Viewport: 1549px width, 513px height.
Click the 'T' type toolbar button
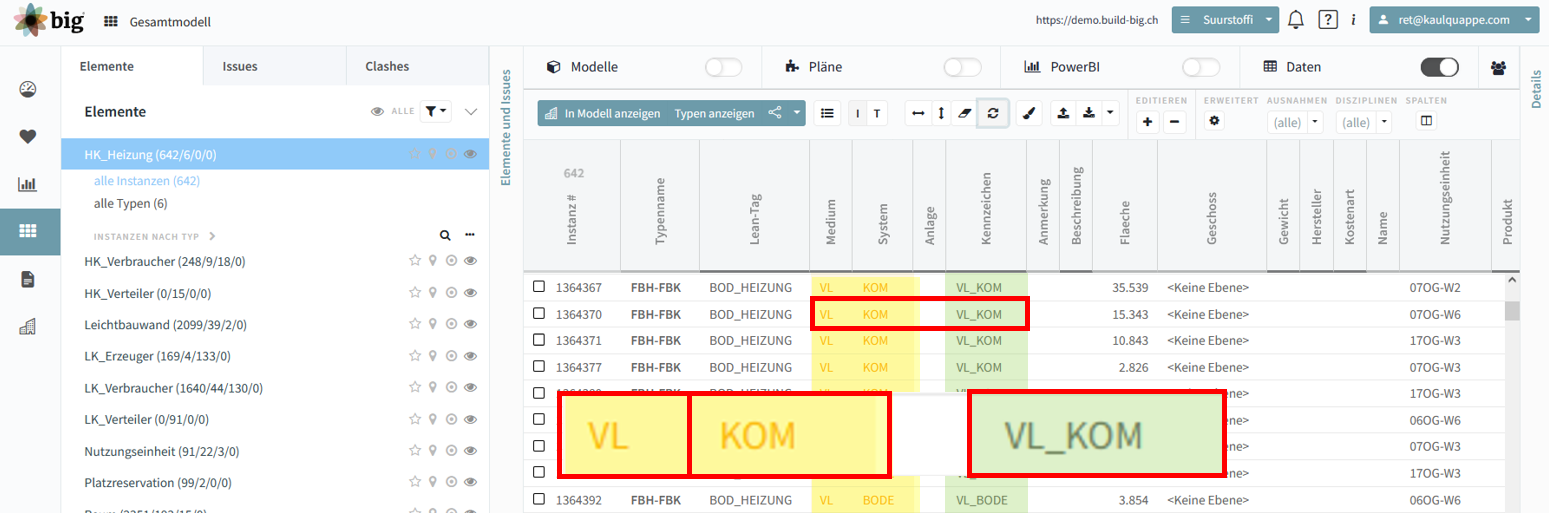877,114
